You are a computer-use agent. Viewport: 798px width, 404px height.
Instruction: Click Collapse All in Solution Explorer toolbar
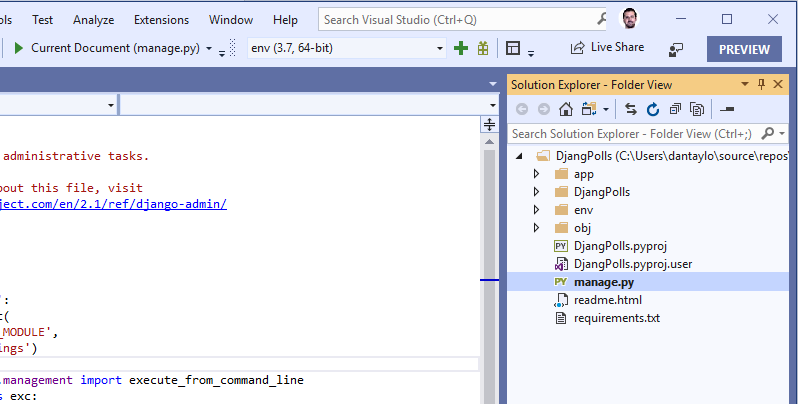point(675,109)
